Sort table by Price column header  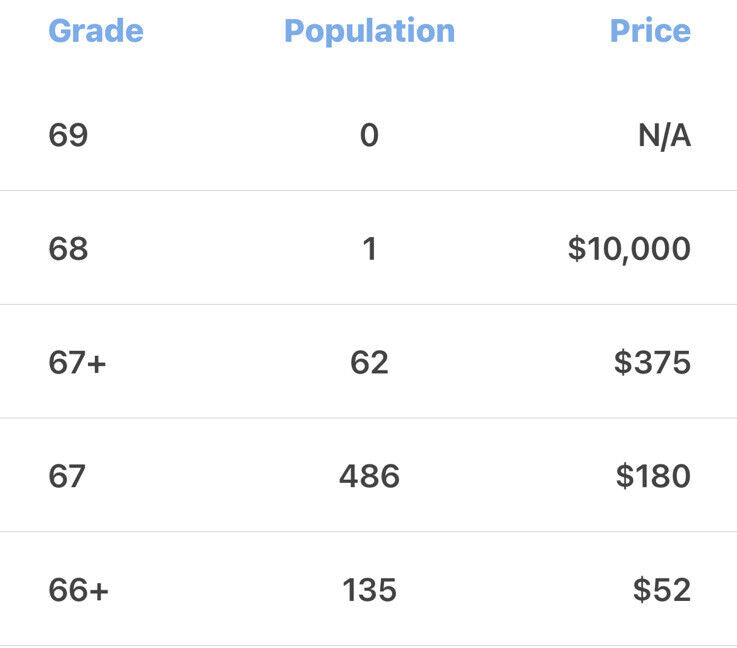pyautogui.click(x=650, y=31)
